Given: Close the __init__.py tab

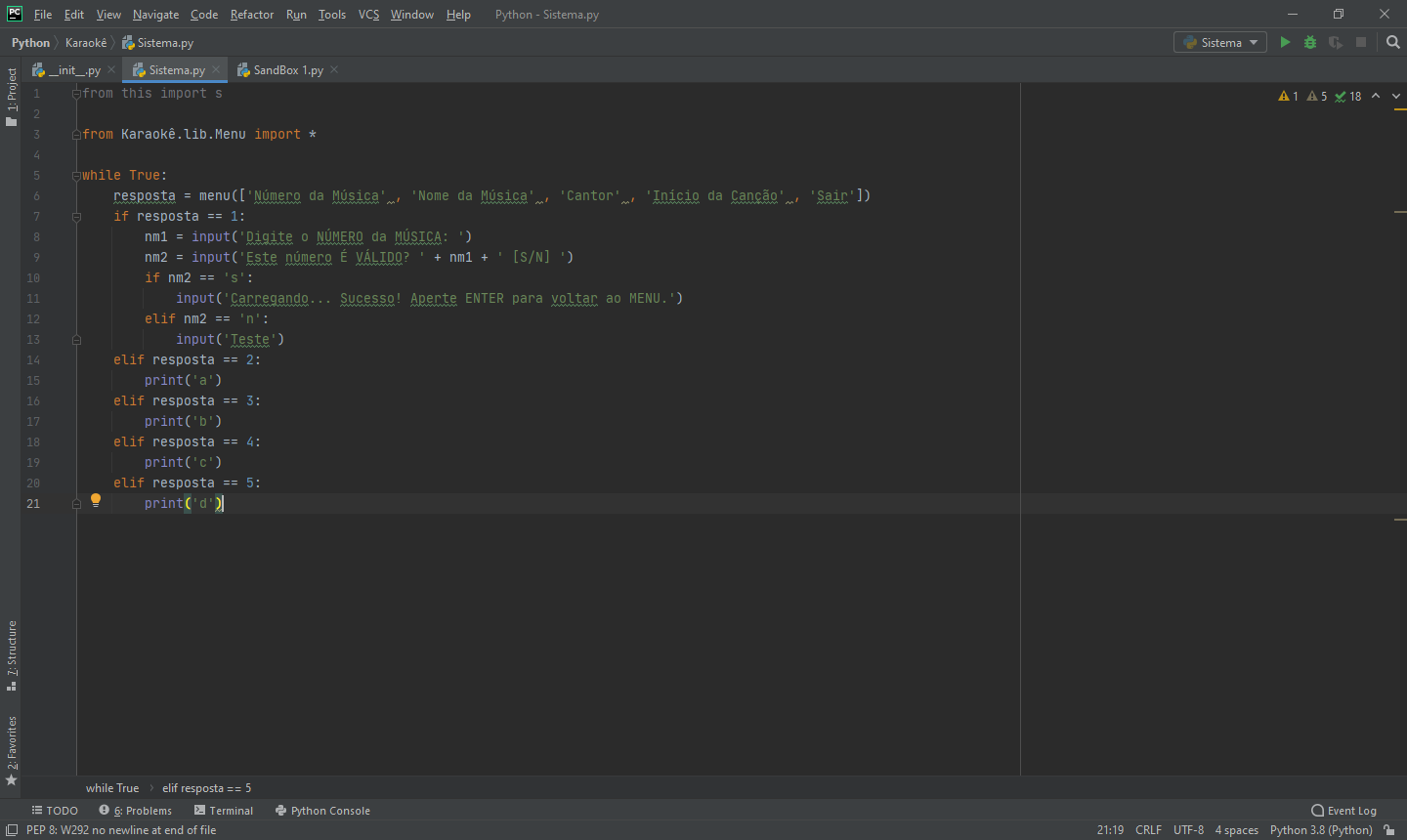Looking at the screenshot, I should pos(111,70).
